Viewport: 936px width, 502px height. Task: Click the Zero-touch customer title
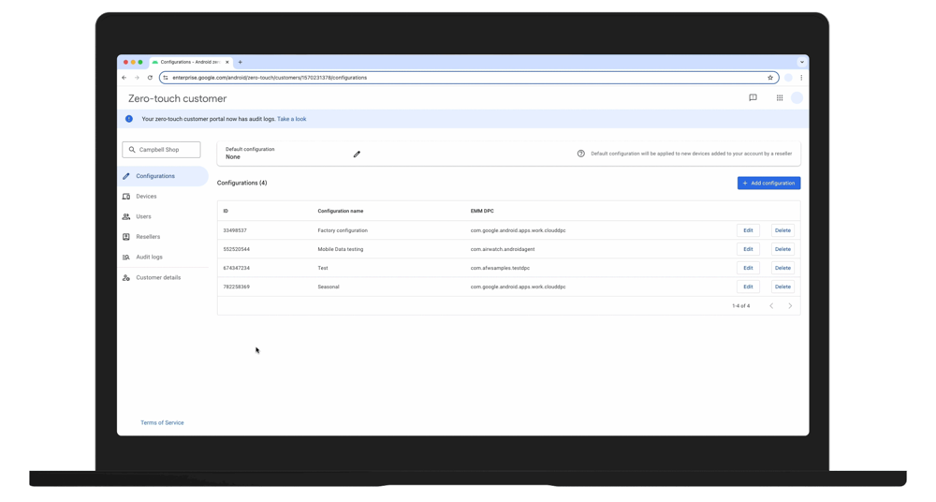point(177,98)
